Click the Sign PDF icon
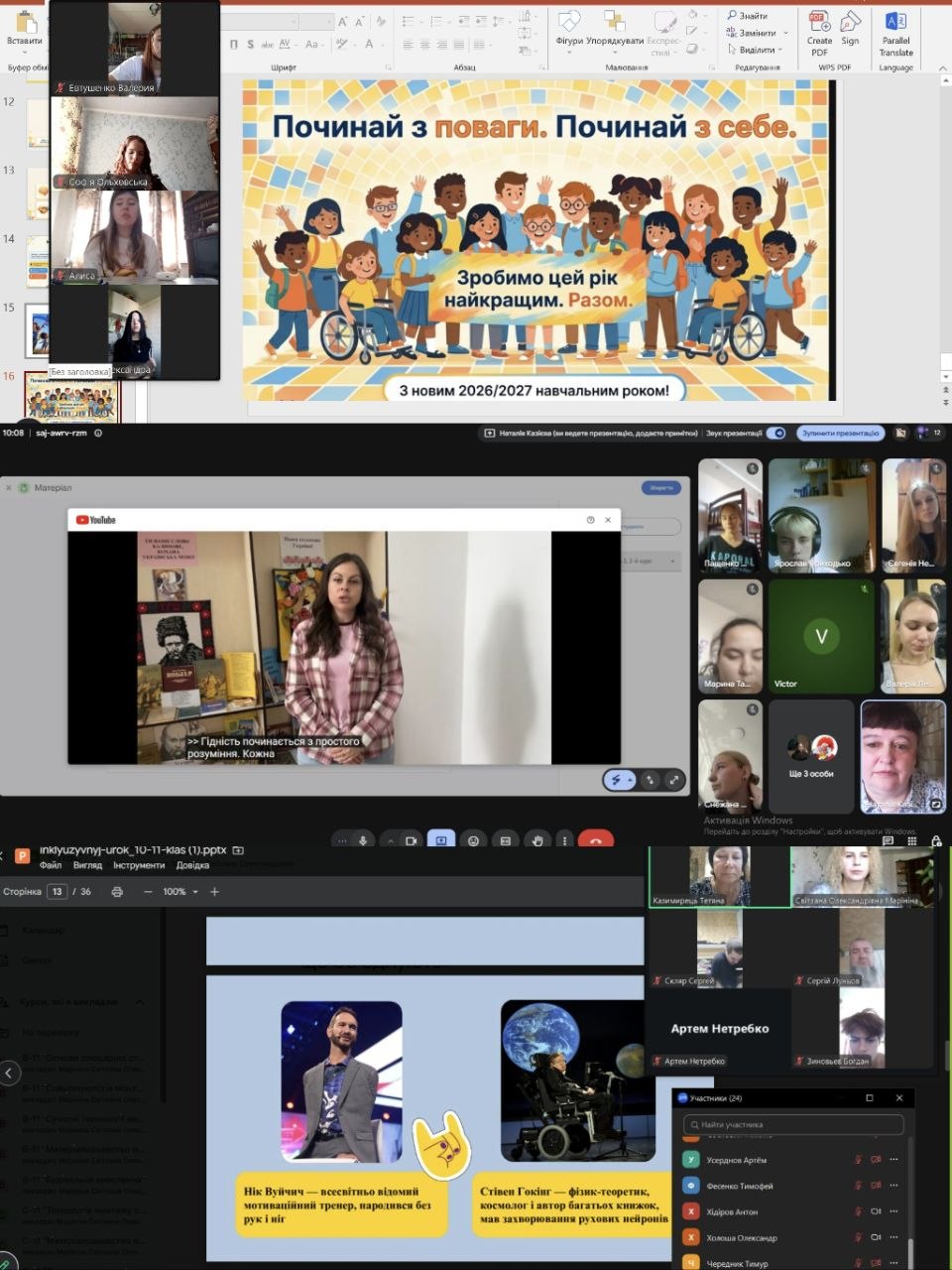The image size is (952, 1270). [850, 29]
